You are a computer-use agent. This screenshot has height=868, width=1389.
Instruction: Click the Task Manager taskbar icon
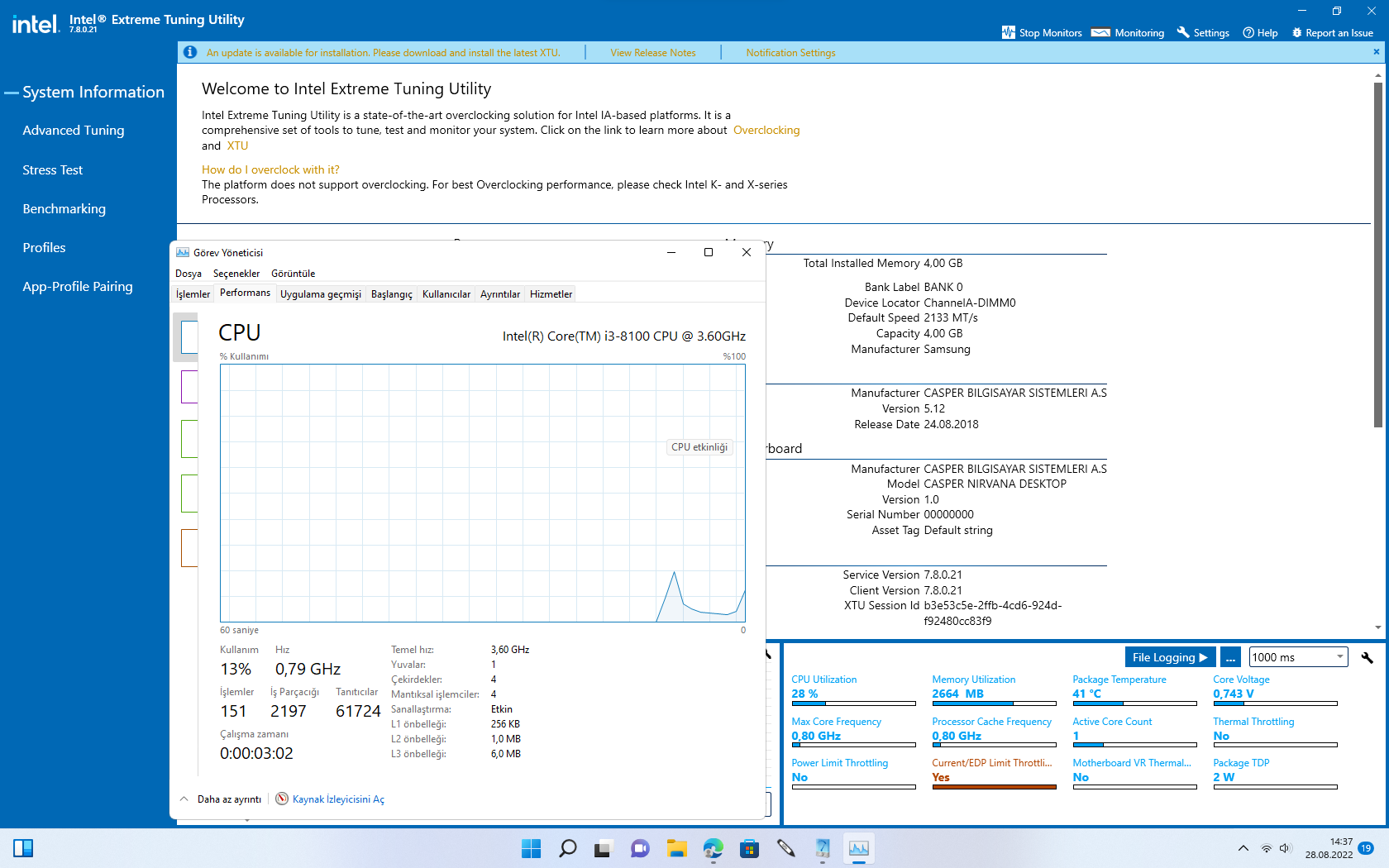point(859,848)
